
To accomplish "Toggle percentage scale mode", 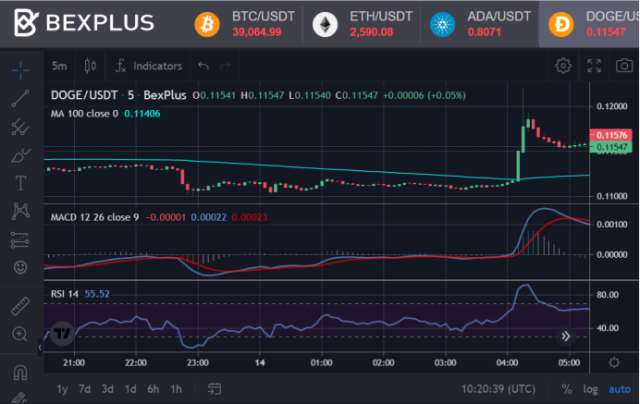I will [x=566, y=389].
